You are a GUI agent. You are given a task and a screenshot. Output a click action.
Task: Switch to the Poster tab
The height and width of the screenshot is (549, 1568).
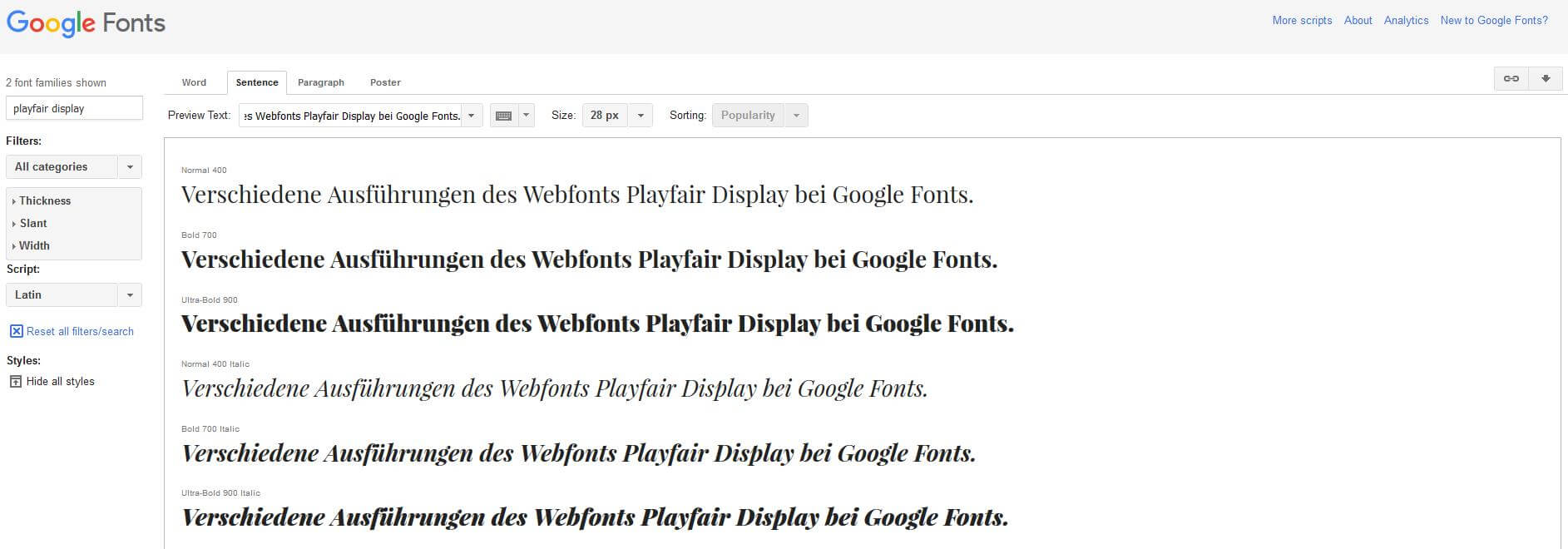point(385,82)
